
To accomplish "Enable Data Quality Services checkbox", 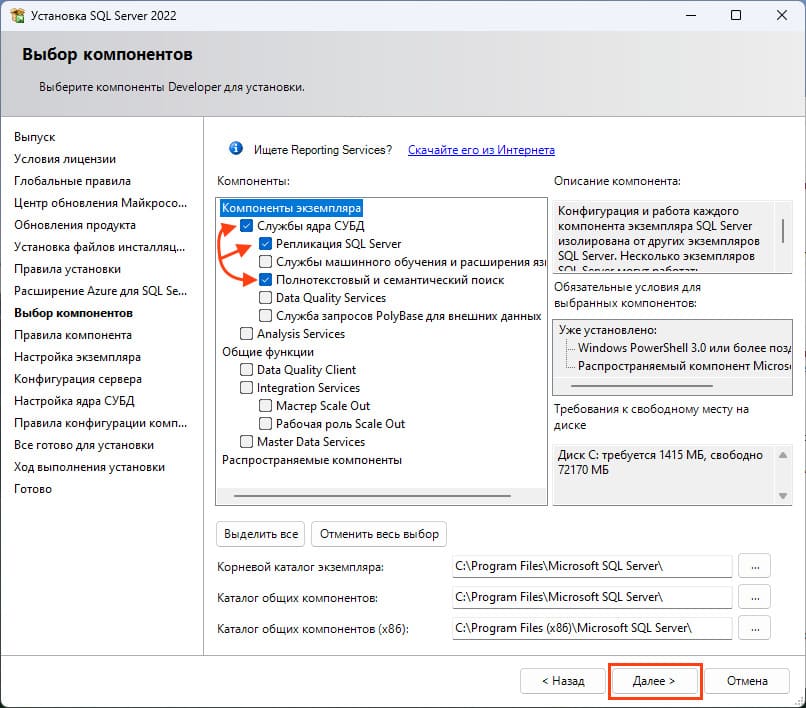I will (265, 298).
